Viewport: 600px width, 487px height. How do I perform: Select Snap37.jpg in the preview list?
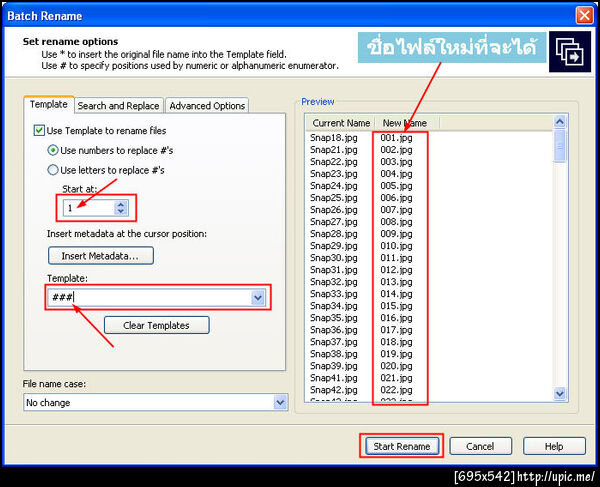coord(334,342)
